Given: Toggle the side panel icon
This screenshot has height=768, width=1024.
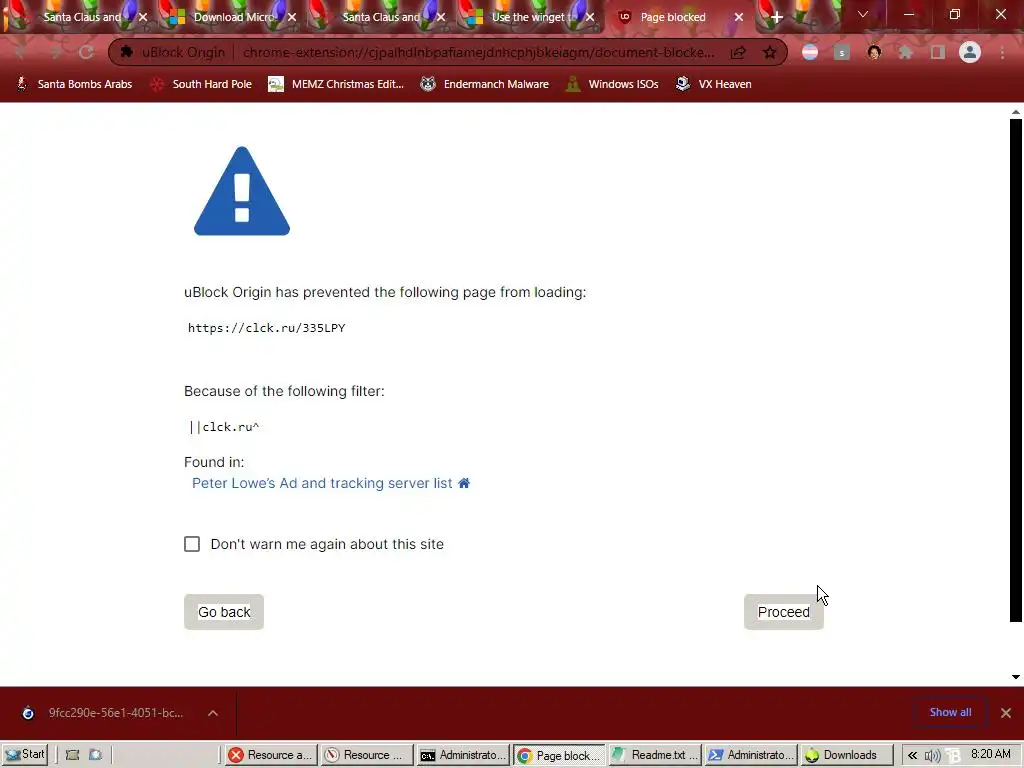Looking at the screenshot, I should click(937, 52).
